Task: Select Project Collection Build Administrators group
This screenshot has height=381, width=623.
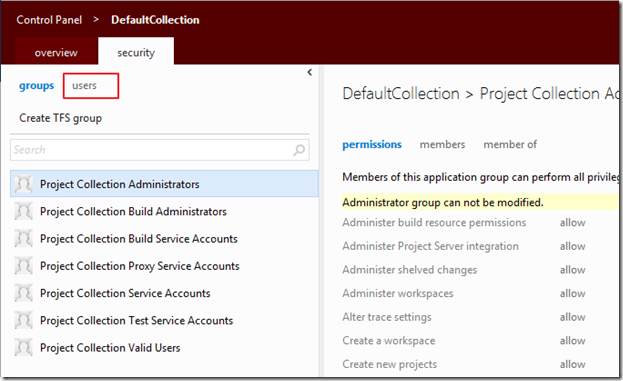Action: pyautogui.click(x=164, y=211)
